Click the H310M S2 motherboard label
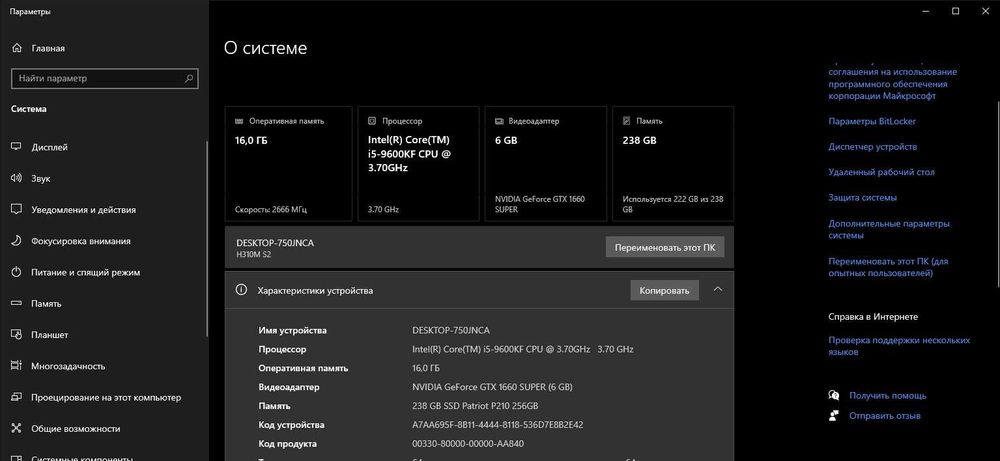Viewport: 1000px width, 461px height. 254,255
